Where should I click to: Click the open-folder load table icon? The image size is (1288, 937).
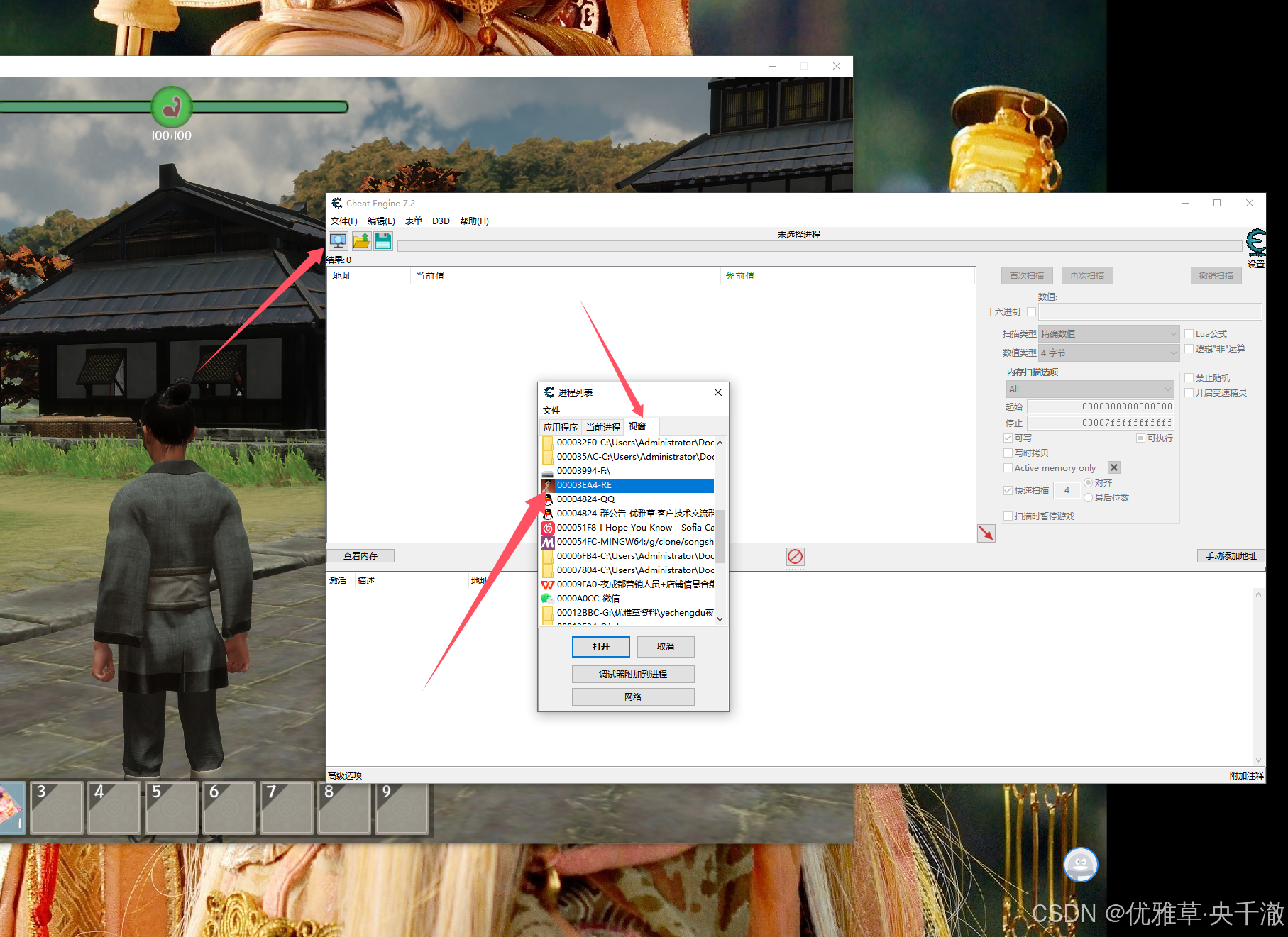[x=361, y=241]
